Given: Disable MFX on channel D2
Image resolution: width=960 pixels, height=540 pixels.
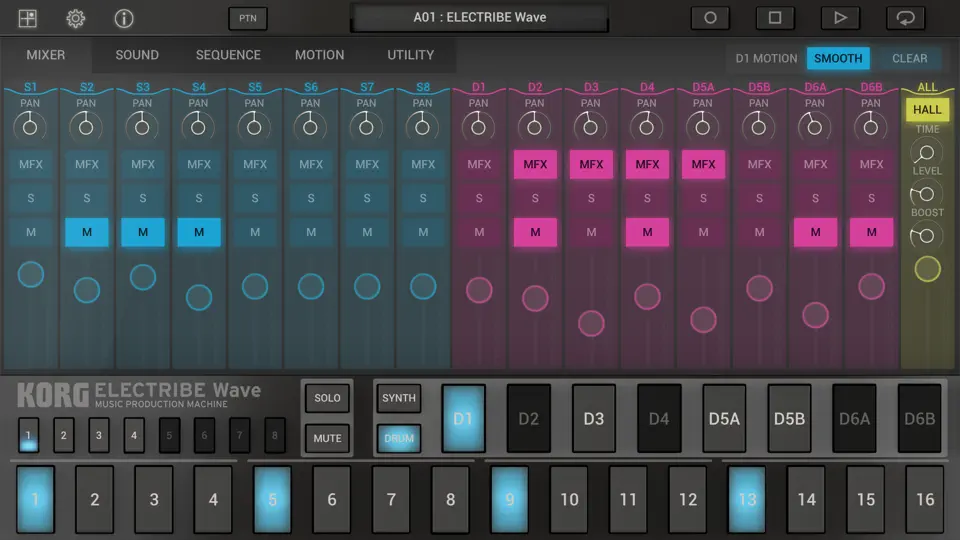Looking at the screenshot, I should point(535,164).
